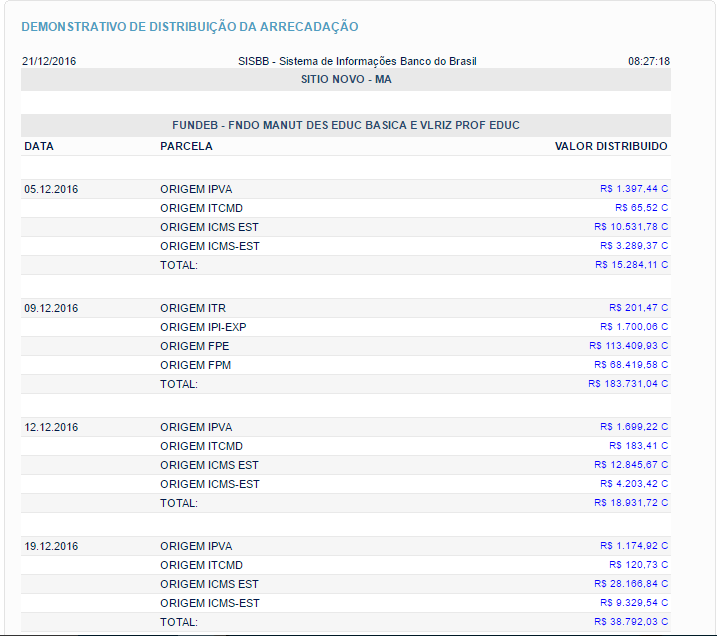
Task: Click ORIGEM ICMS-EST in 12.12.2016 group
Action: 210,484
